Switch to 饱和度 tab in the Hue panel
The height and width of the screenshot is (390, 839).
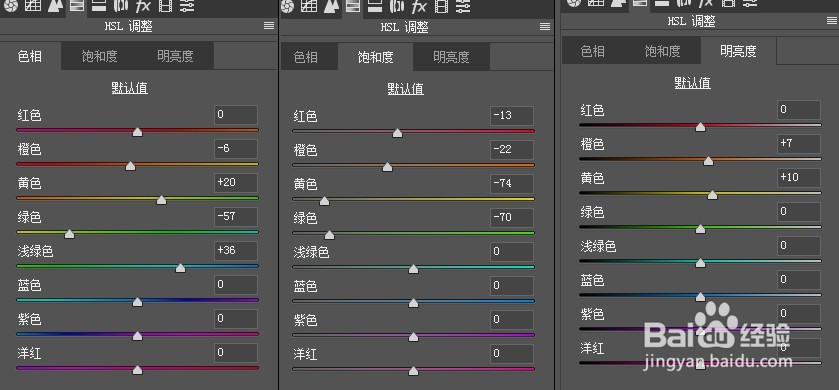(100, 56)
